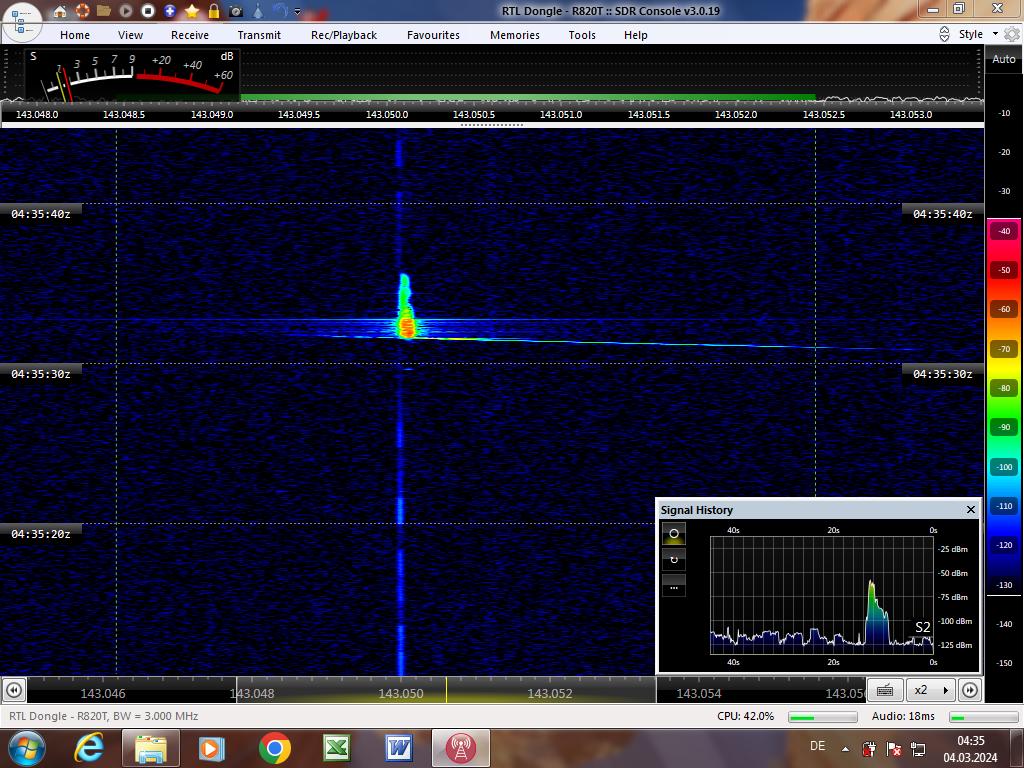Open the lifebuoy support icon
Image resolution: width=1024 pixels, height=768 pixels.
(82, 11)
